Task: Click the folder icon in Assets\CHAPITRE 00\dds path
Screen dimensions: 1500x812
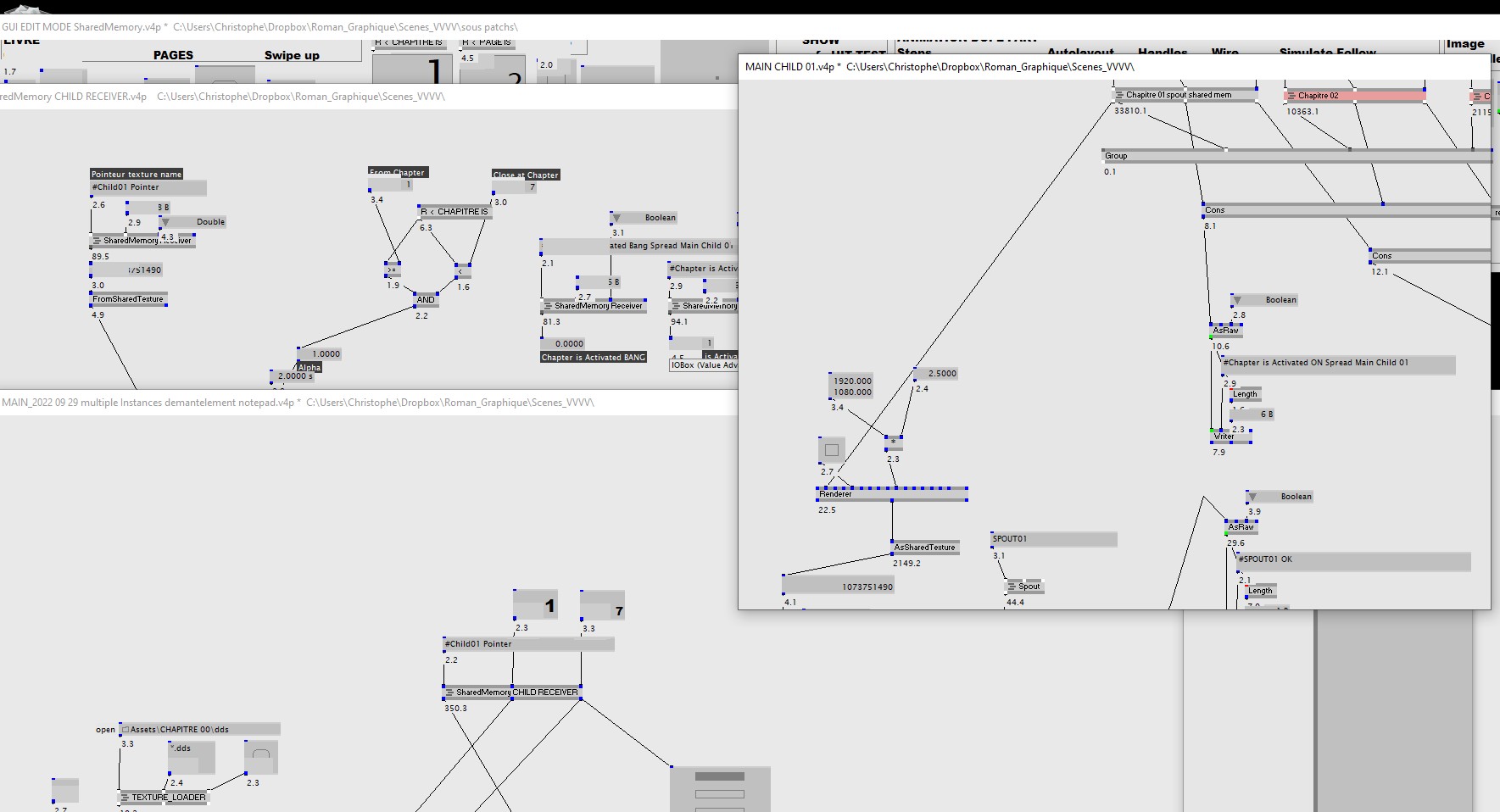Action: click(x=125, y=729)
